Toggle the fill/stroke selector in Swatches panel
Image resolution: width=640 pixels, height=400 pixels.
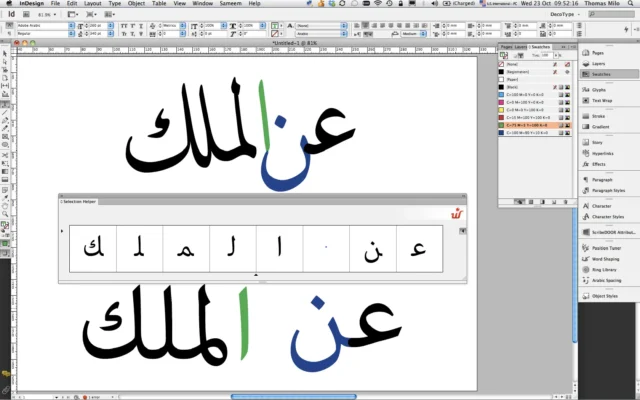click(504, 56)
